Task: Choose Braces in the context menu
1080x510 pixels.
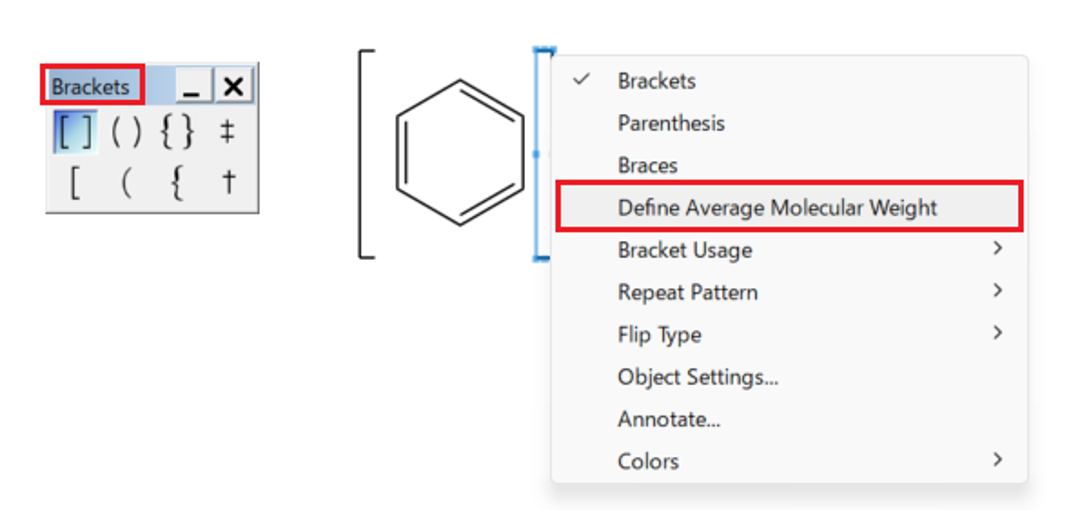Action: click(x=647, y=165)
